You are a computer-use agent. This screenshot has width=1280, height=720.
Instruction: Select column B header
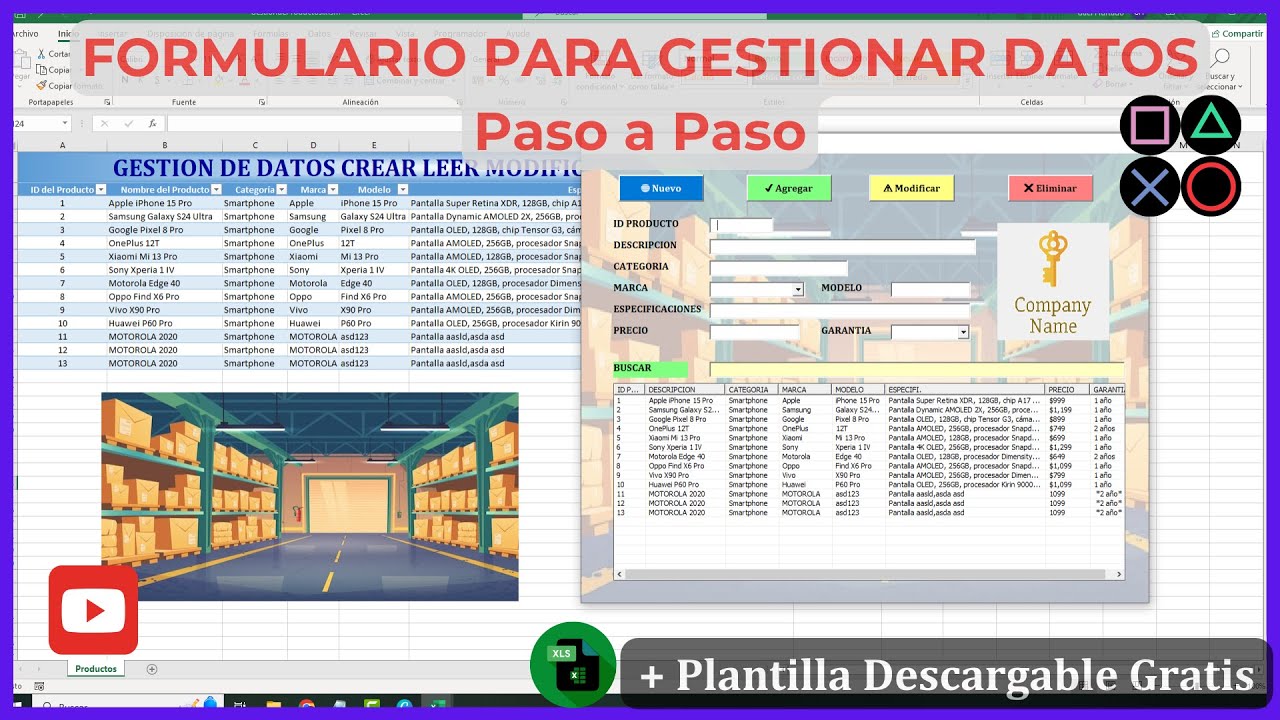pos(164,145)
